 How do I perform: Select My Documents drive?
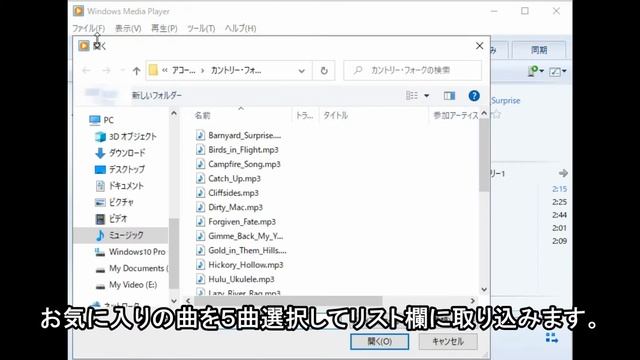(130, 269)
